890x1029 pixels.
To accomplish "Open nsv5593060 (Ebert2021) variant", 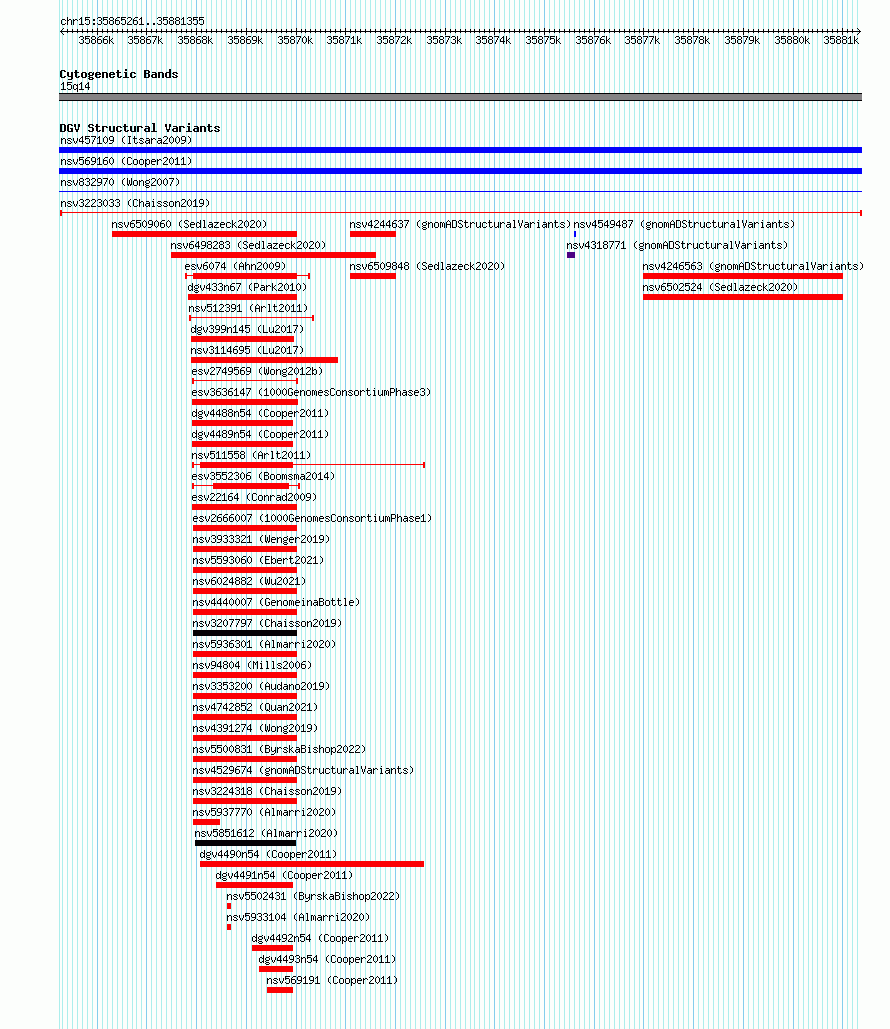I will (259, 560).
